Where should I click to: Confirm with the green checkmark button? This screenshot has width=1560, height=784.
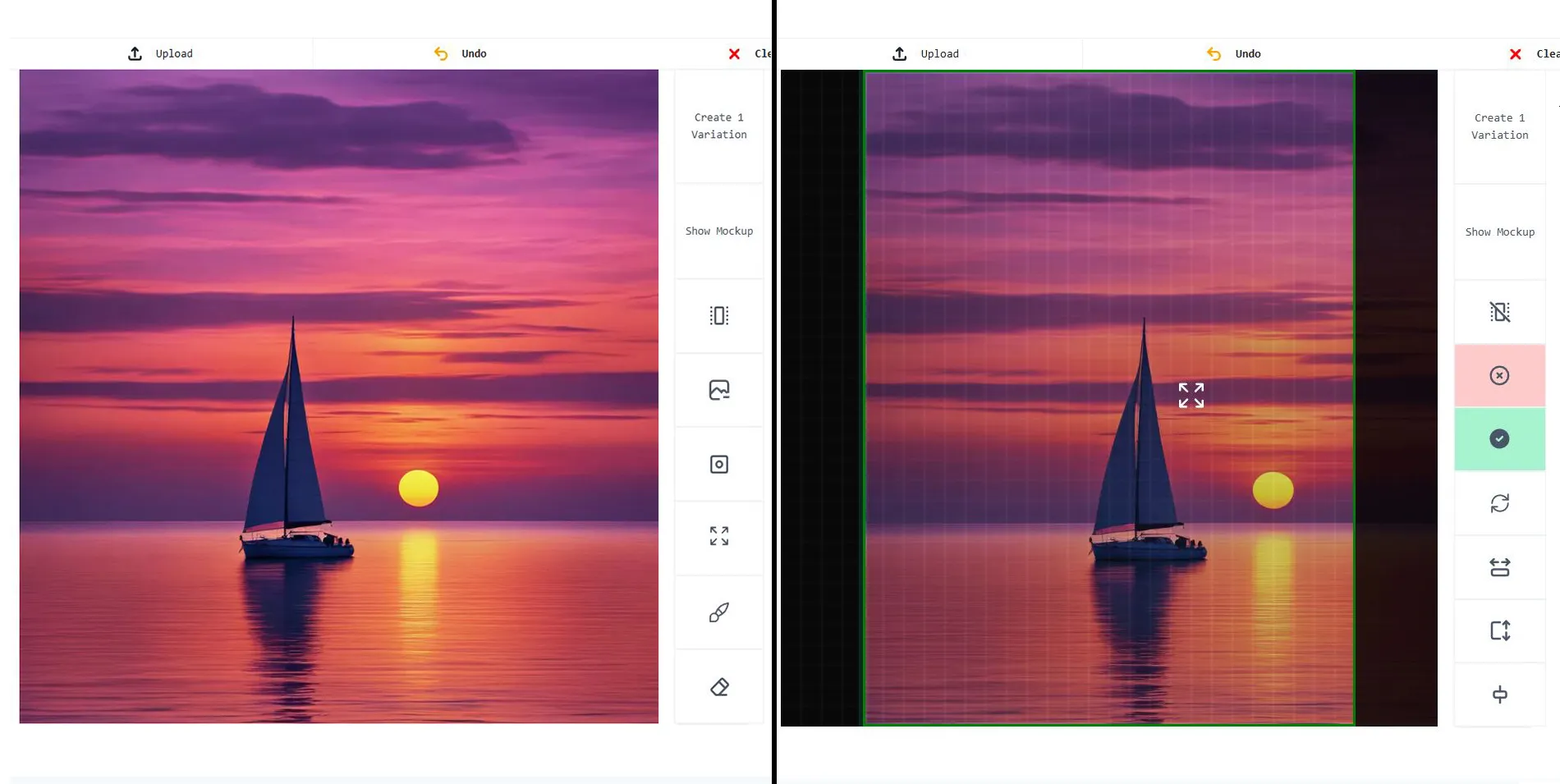(x=1499, y=439)
